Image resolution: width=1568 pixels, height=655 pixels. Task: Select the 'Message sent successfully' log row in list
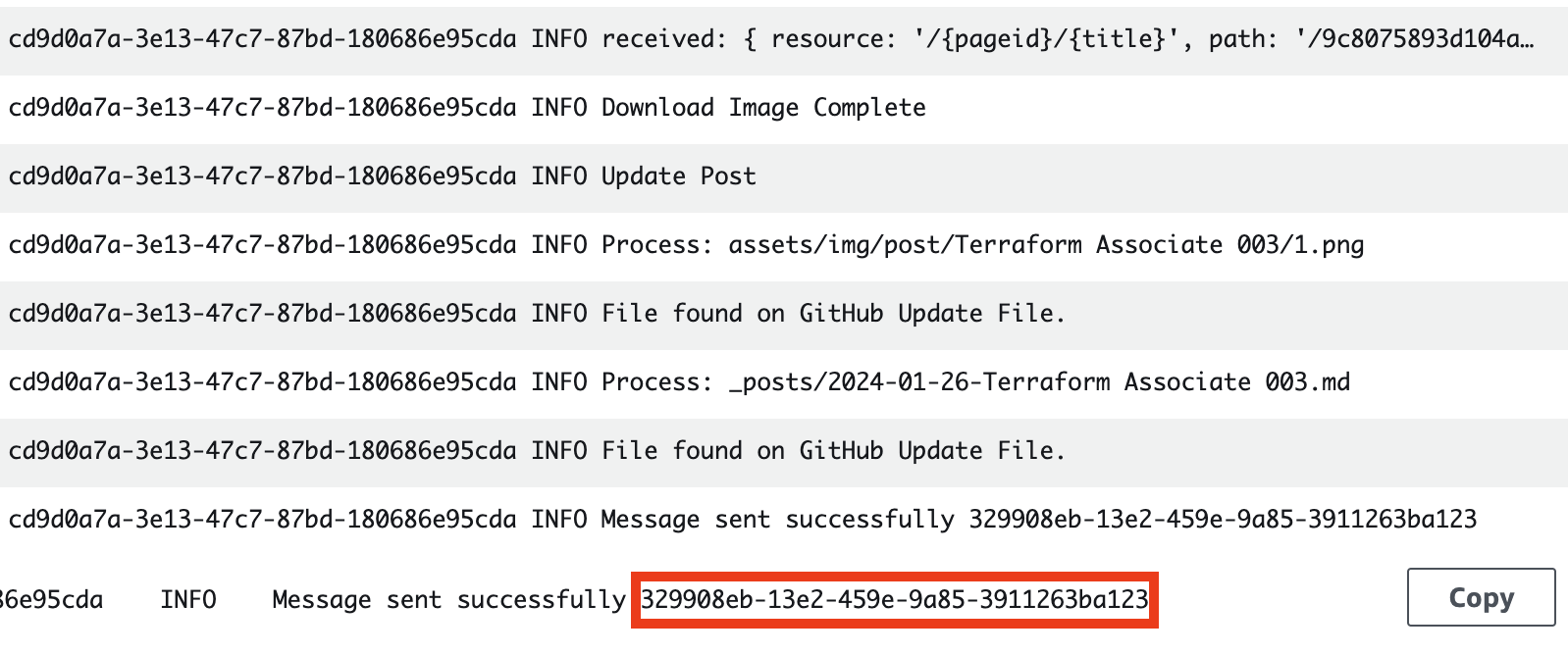pyautogui.click(x=784, y=520)
